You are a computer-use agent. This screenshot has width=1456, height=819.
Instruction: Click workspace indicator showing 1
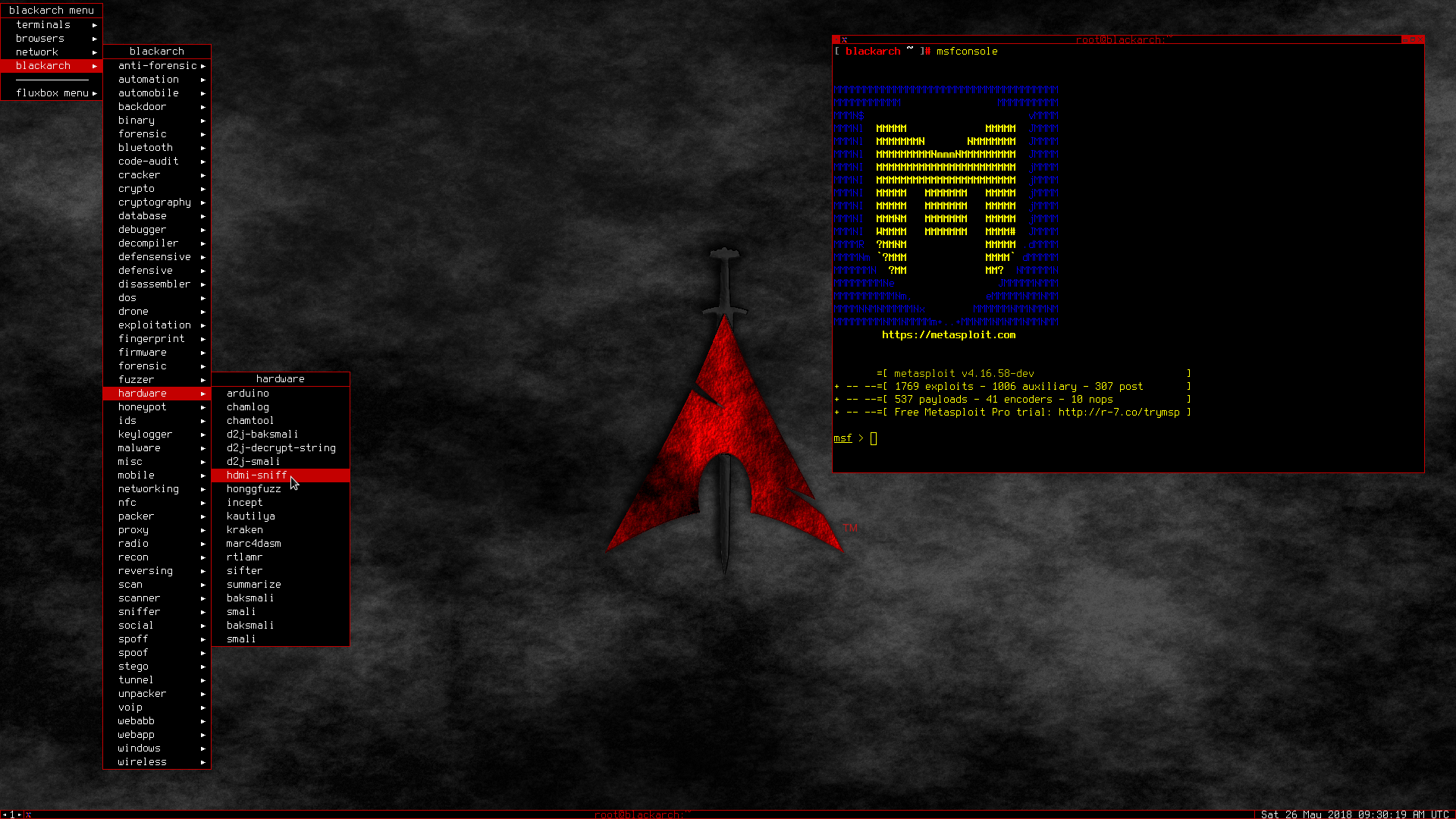(11, 814)
